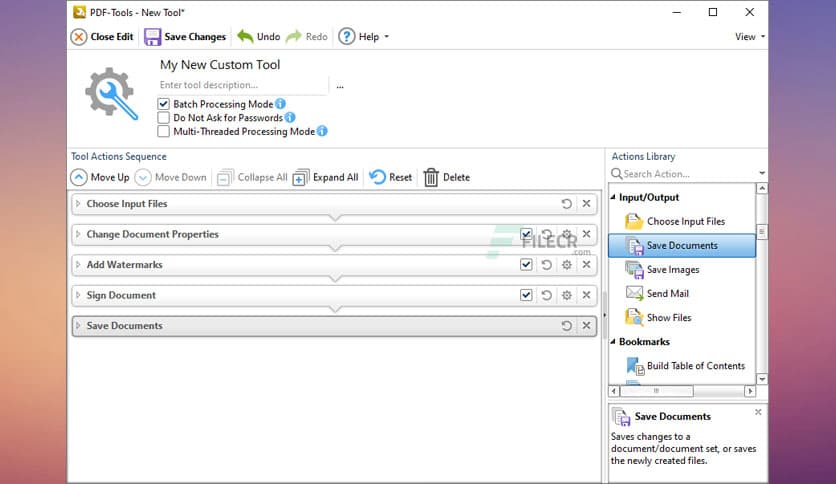Remove the Add Watermarks action

[x=586, y=264]
